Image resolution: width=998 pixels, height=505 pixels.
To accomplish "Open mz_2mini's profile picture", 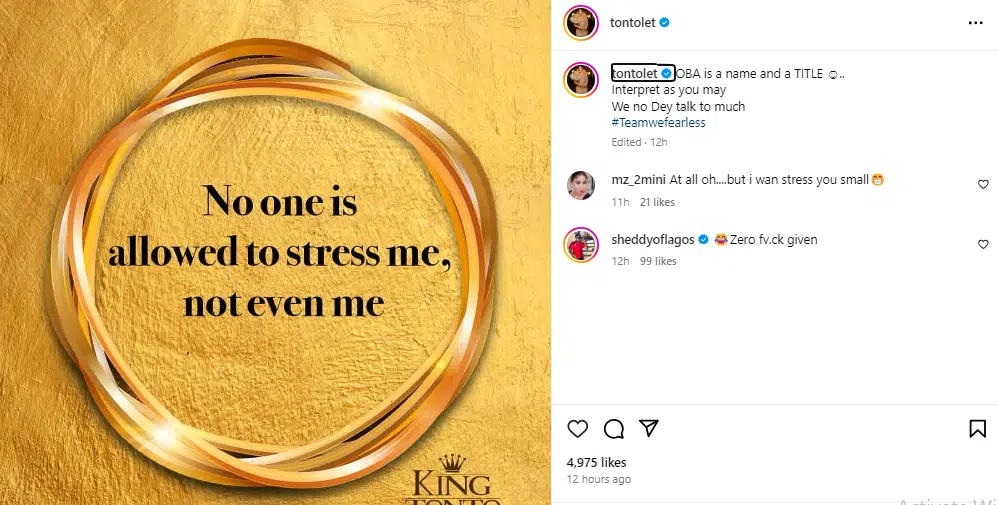I will coord(581,186).
